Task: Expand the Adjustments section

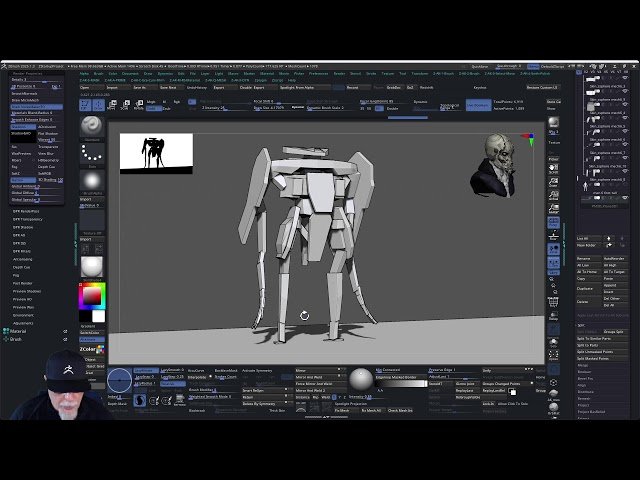Action: [23, 323]
